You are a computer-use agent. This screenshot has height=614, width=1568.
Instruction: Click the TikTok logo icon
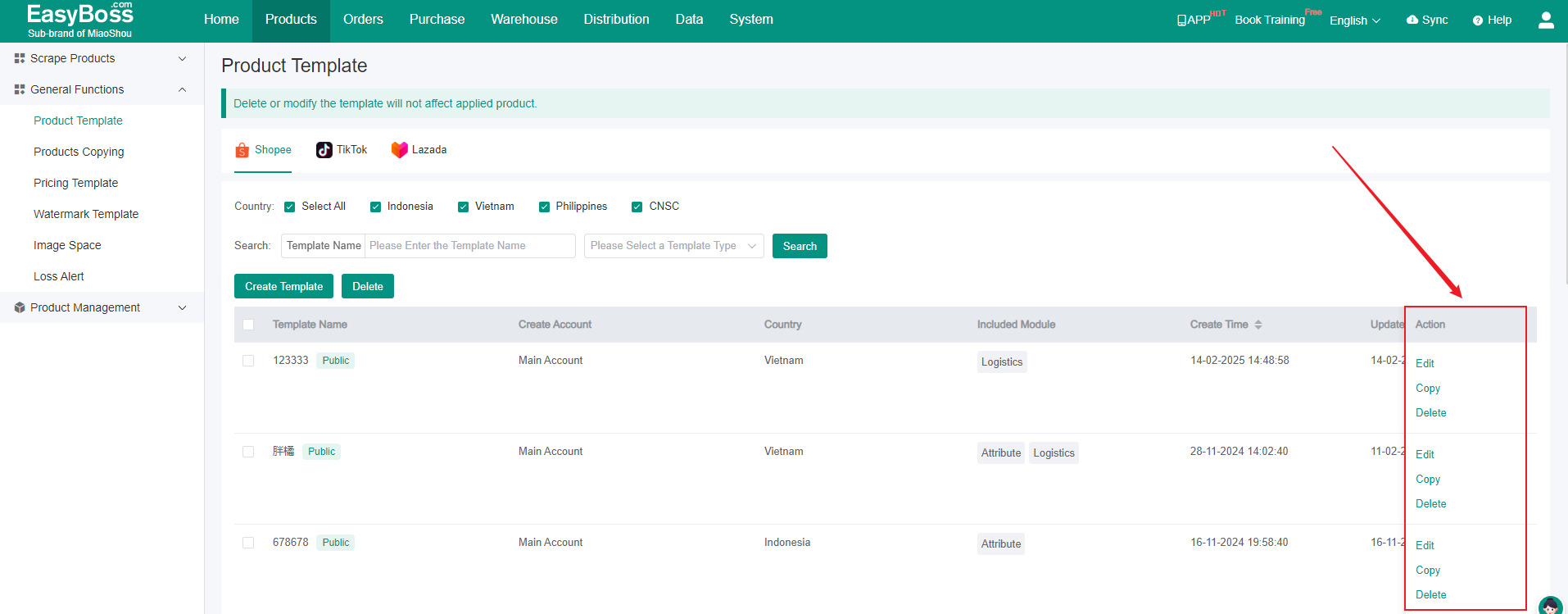point(324,150)
